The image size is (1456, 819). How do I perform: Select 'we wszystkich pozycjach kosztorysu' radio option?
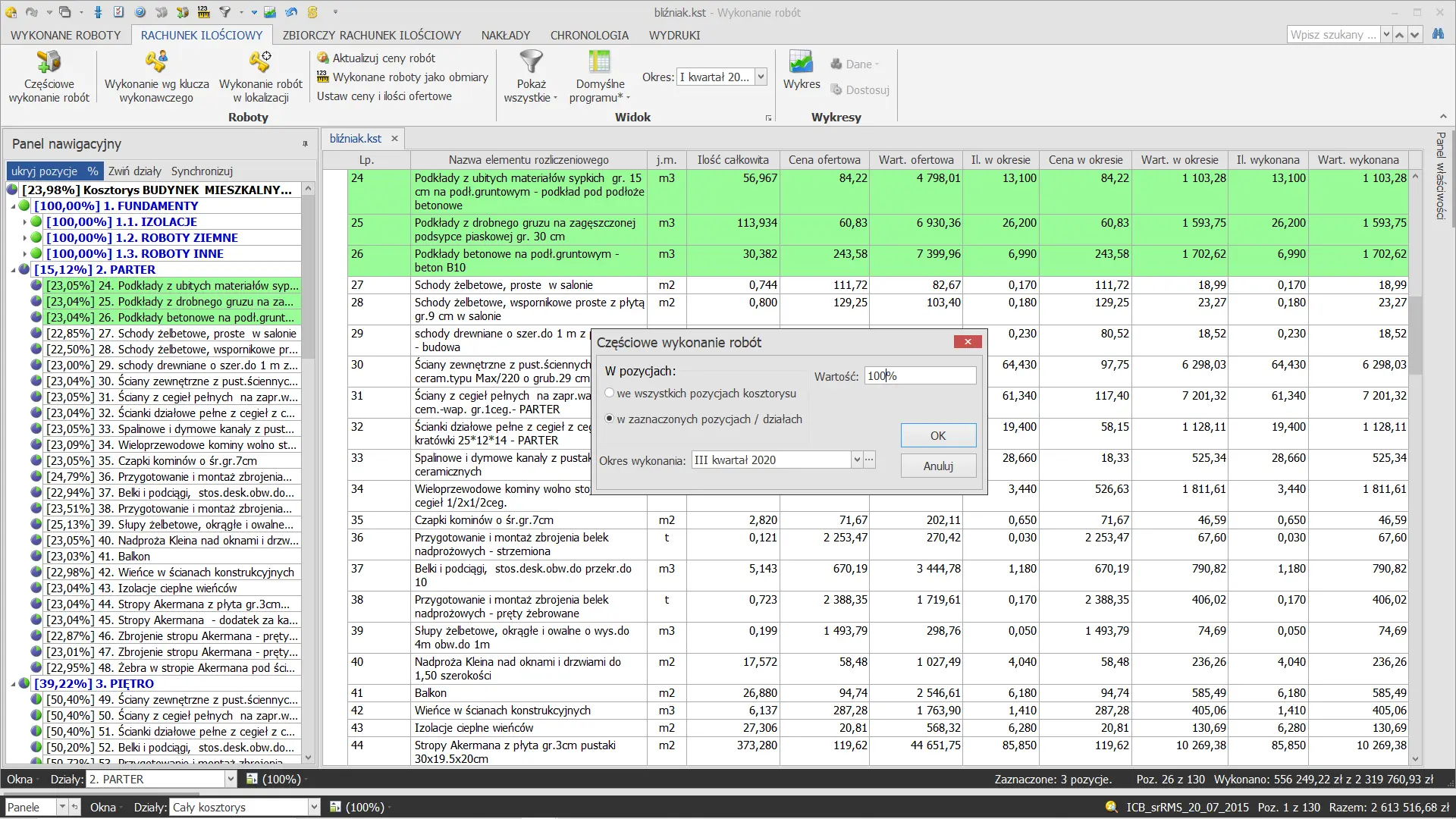(x=609, y=393)
